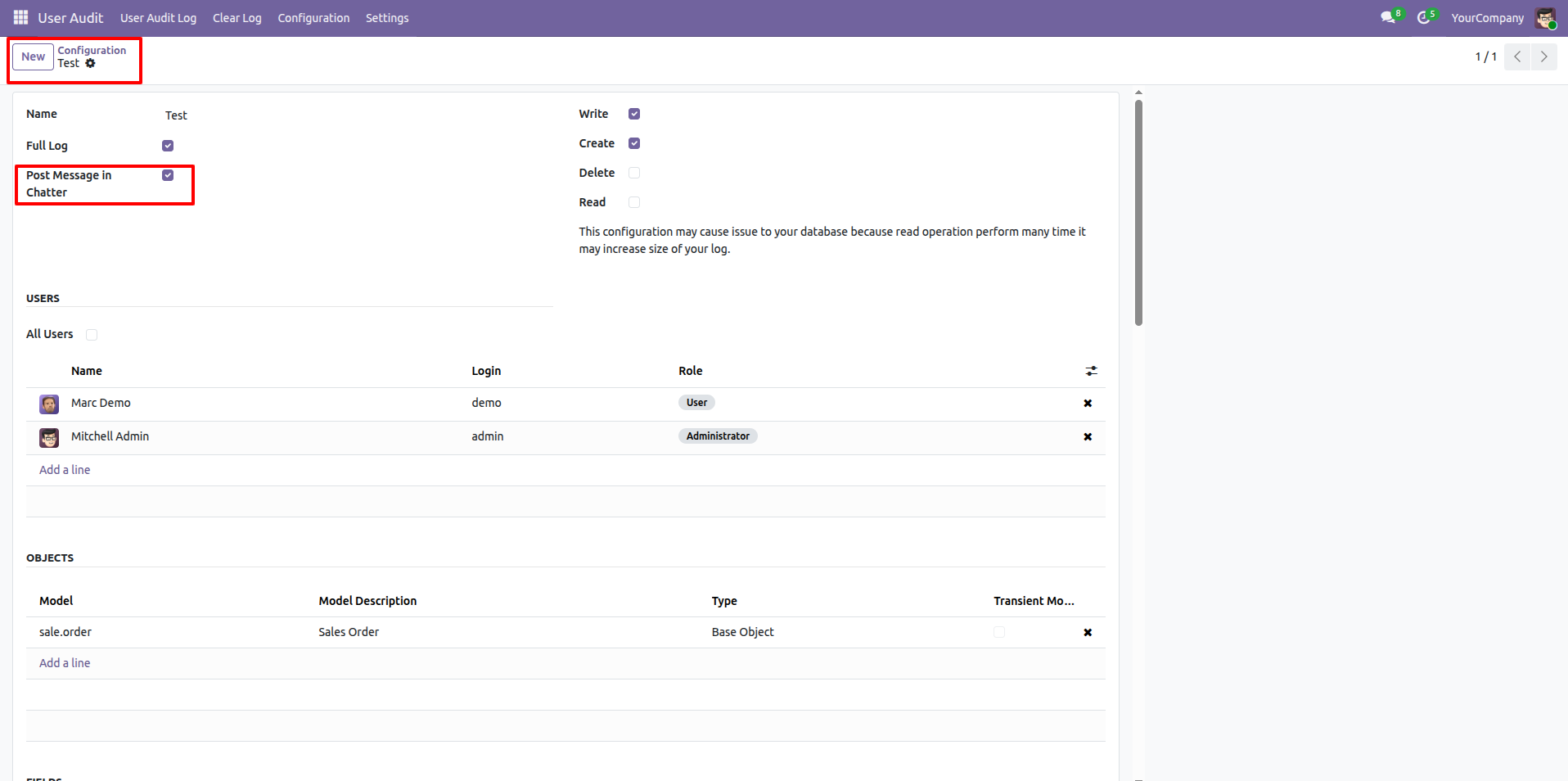Click the New button
This screenshot has height=781, width=1568.
click(33, 56)
